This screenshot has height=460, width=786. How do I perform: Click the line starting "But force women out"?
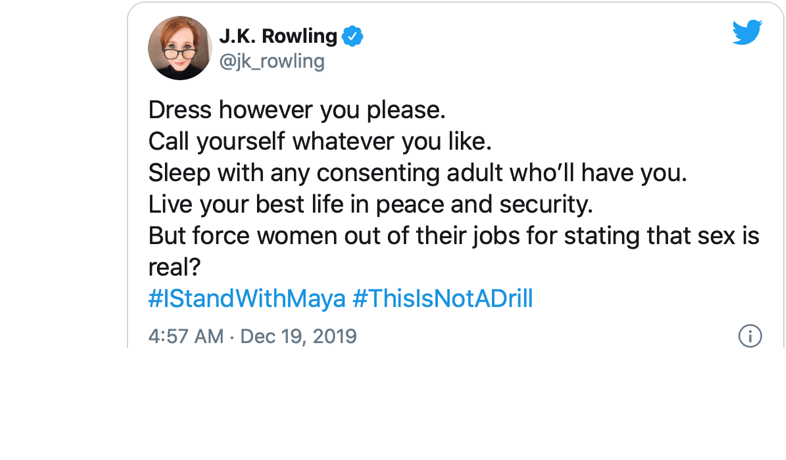(454, 236)
